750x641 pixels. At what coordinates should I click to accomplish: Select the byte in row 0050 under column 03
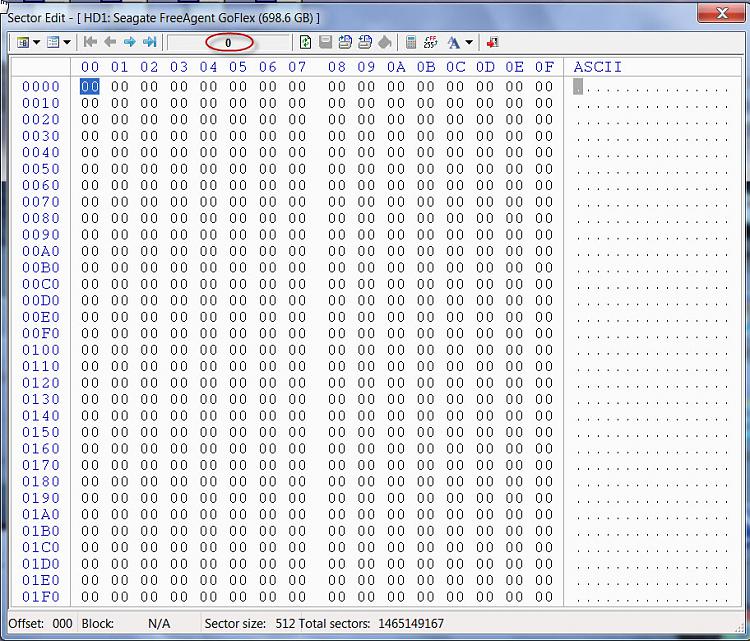tap(179, 169)
